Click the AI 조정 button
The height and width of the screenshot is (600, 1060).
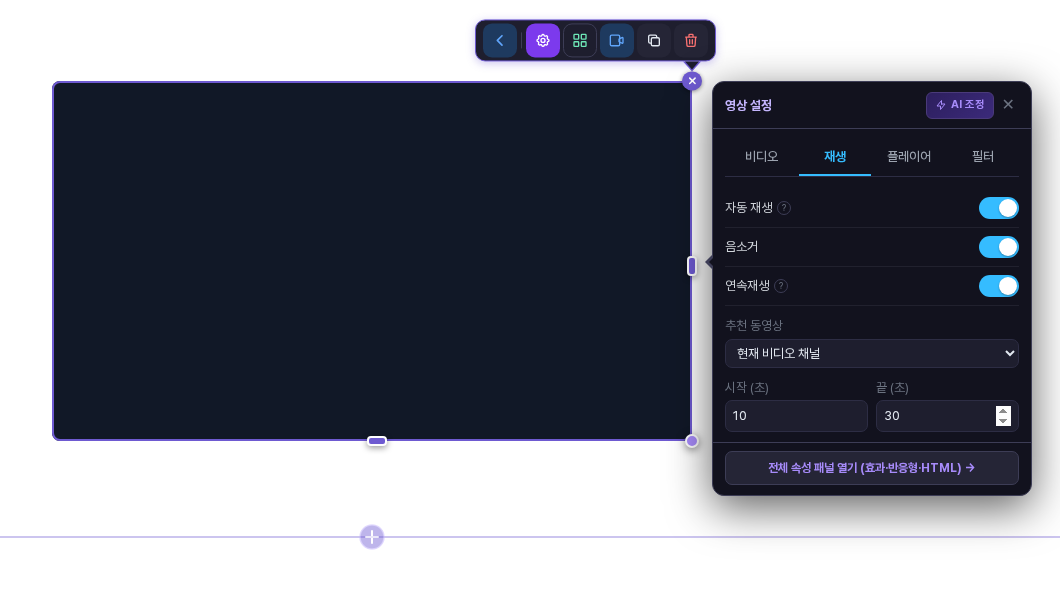point(959,105)
